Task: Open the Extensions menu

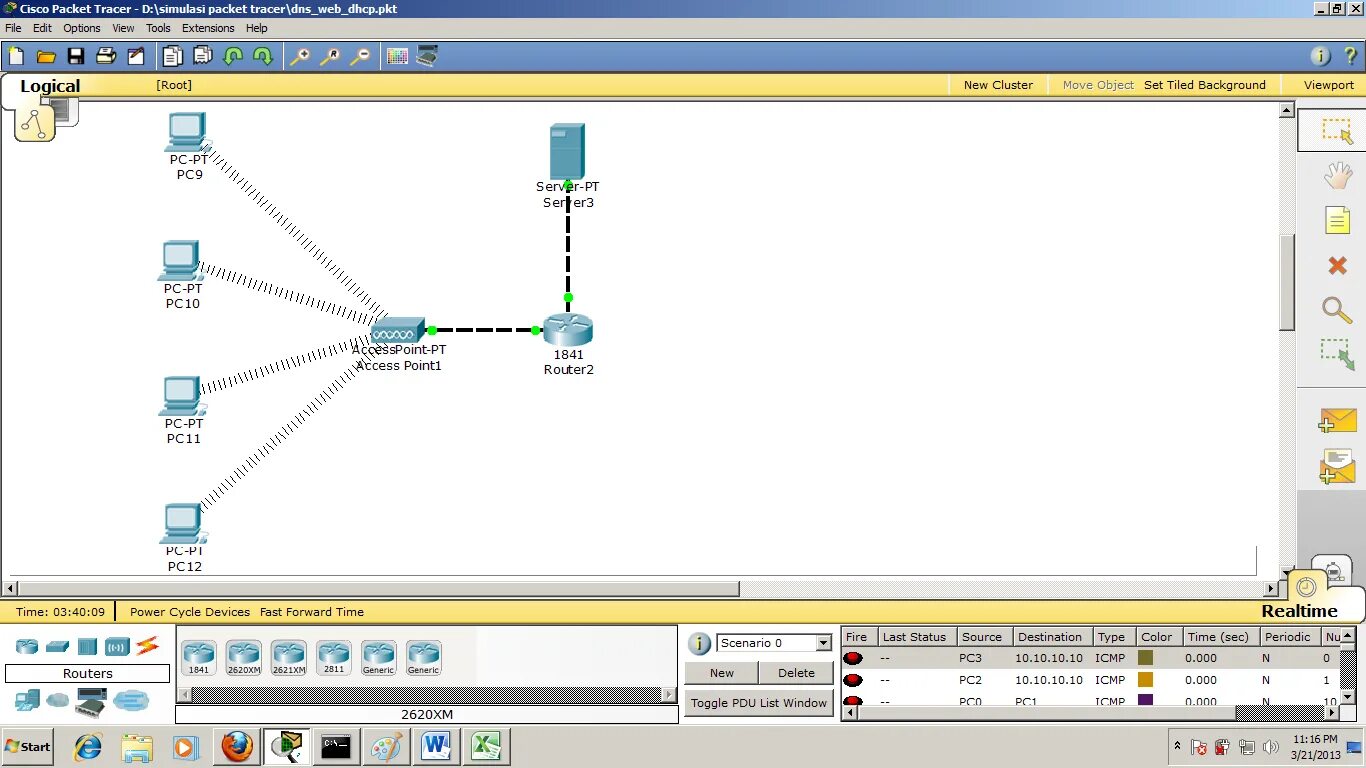Action: click(208, 28)
